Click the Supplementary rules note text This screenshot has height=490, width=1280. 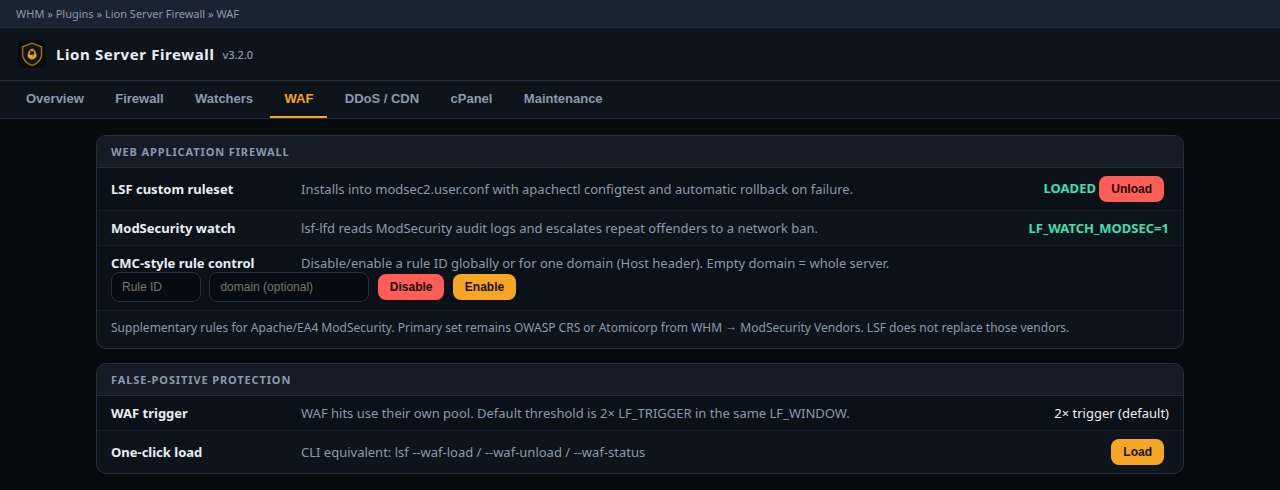click(x=590, y=328)
